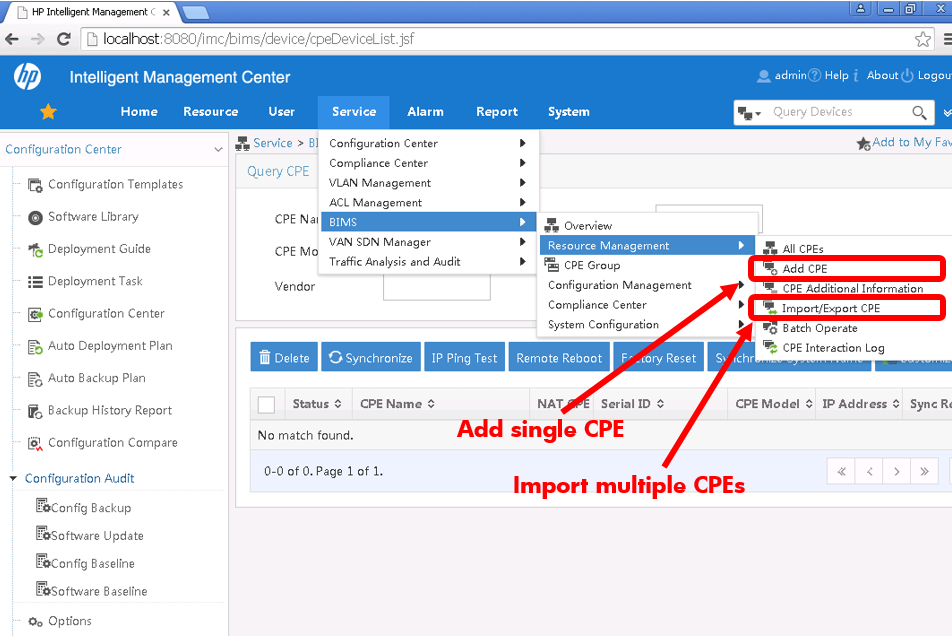Open CPE Additional Information menu item

[852, 288]
